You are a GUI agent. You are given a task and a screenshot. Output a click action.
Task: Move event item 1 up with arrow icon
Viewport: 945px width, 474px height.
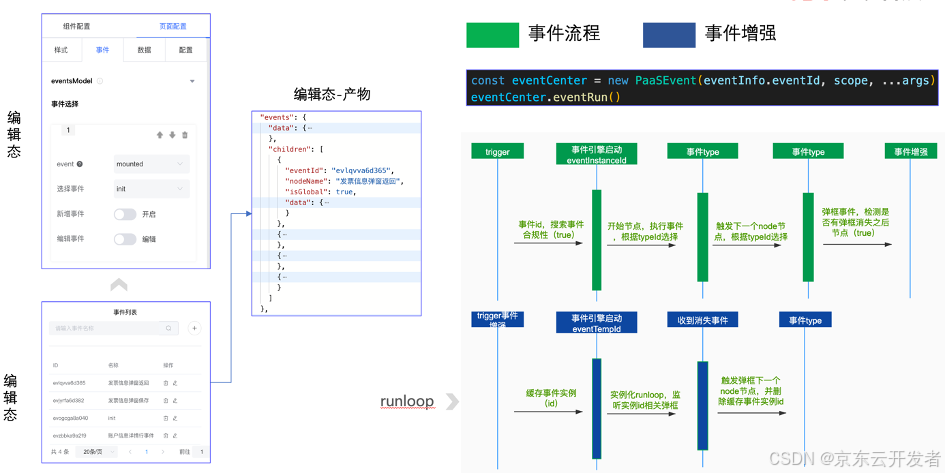(160, 135)
